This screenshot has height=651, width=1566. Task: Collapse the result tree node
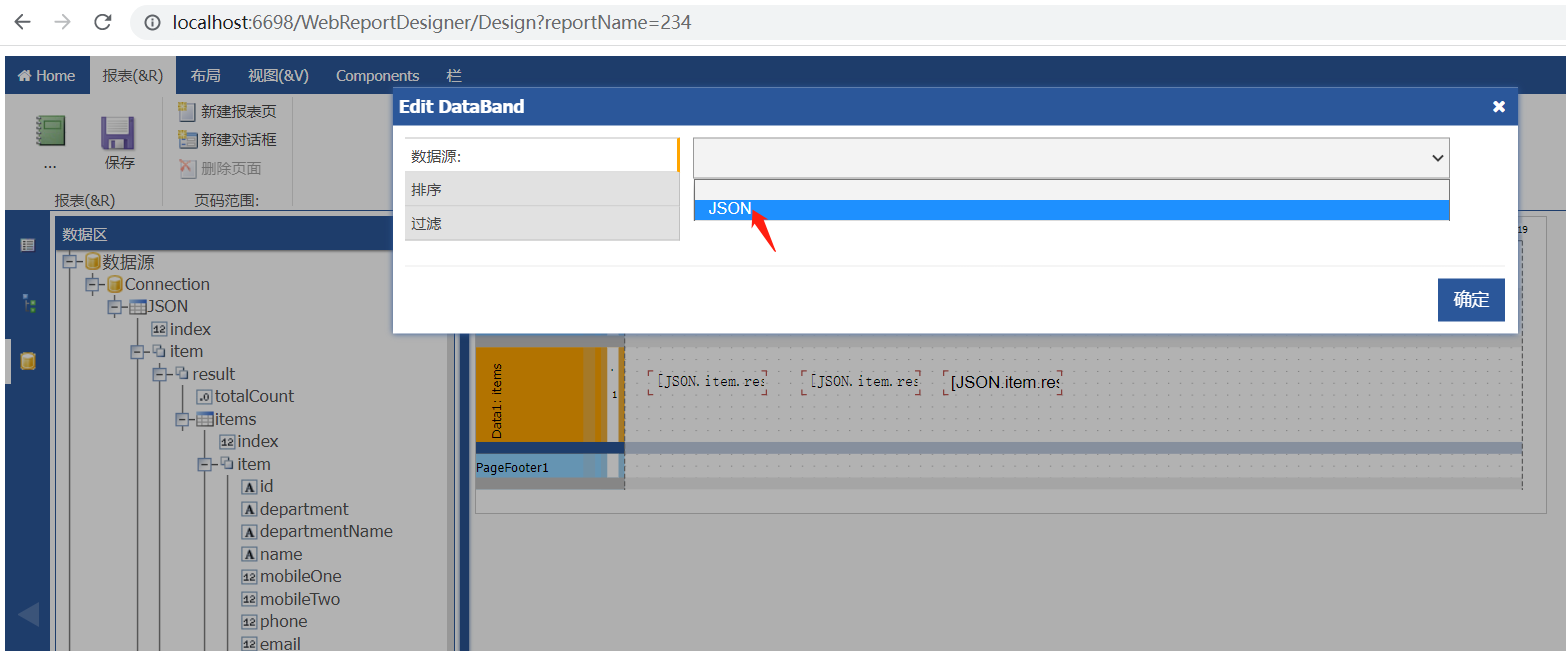(x=159, y=374)
